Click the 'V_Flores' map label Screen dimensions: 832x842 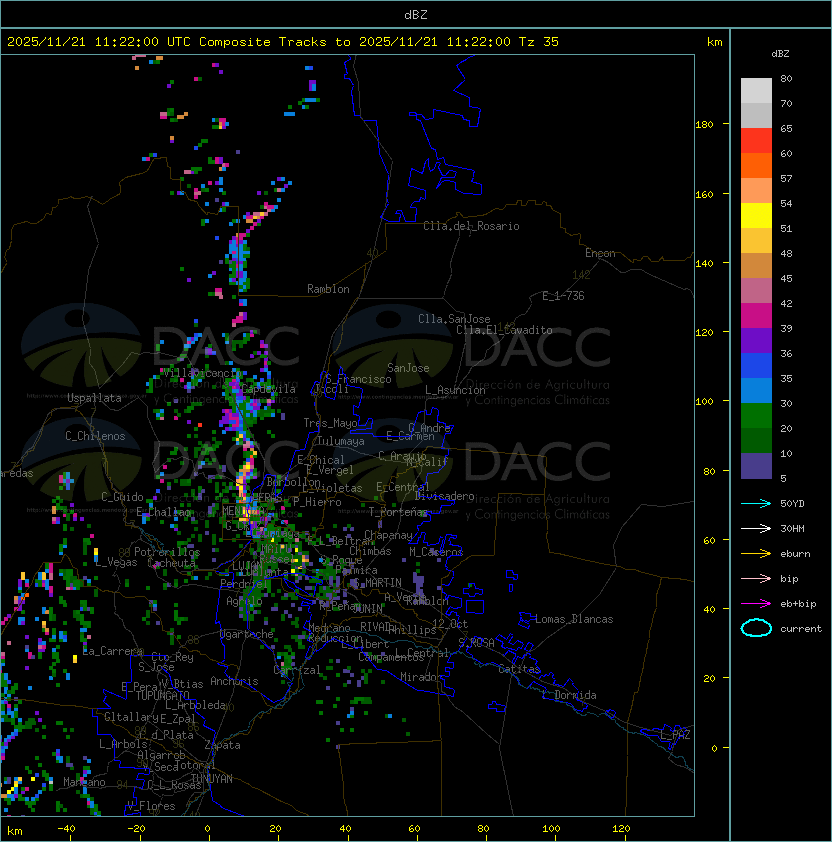(x=151, y=806)
